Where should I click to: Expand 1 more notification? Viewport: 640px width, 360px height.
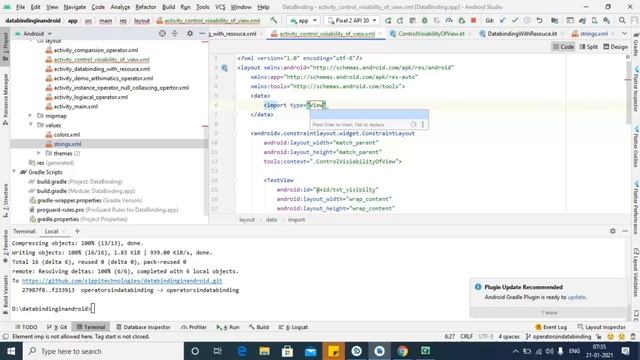pos(549,313)
